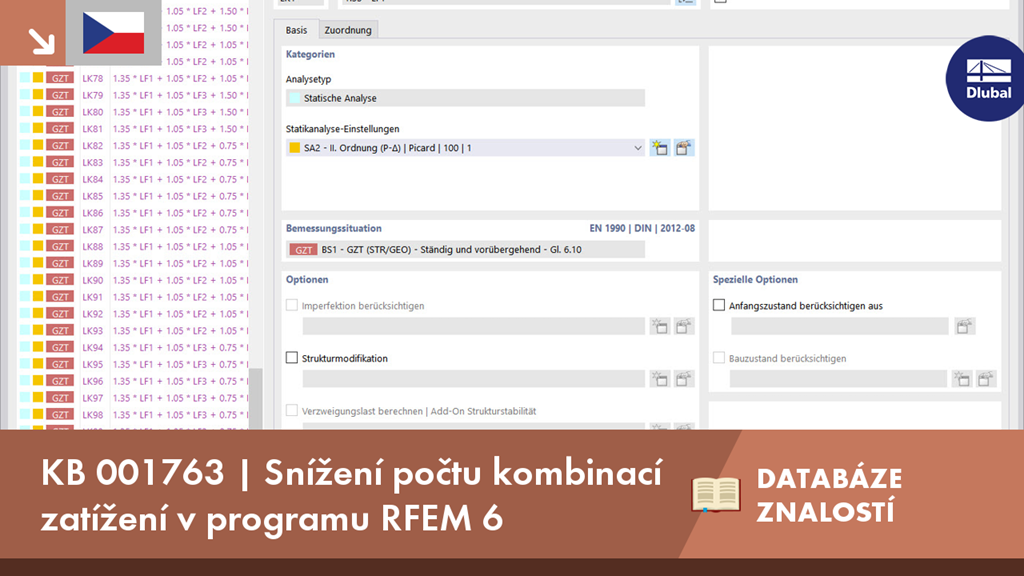Click the GZT badge in row LK92

(60, 313)
